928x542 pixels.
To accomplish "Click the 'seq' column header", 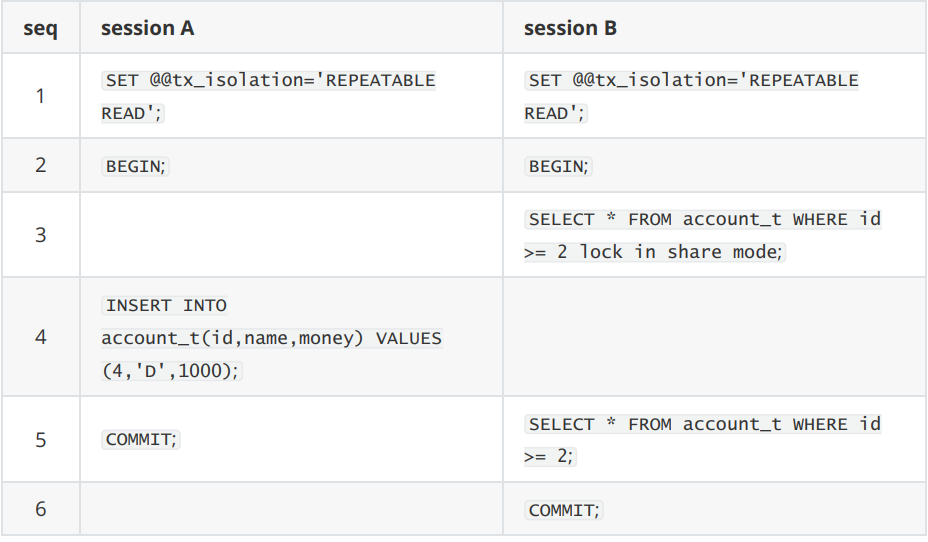I will (40, 28).
